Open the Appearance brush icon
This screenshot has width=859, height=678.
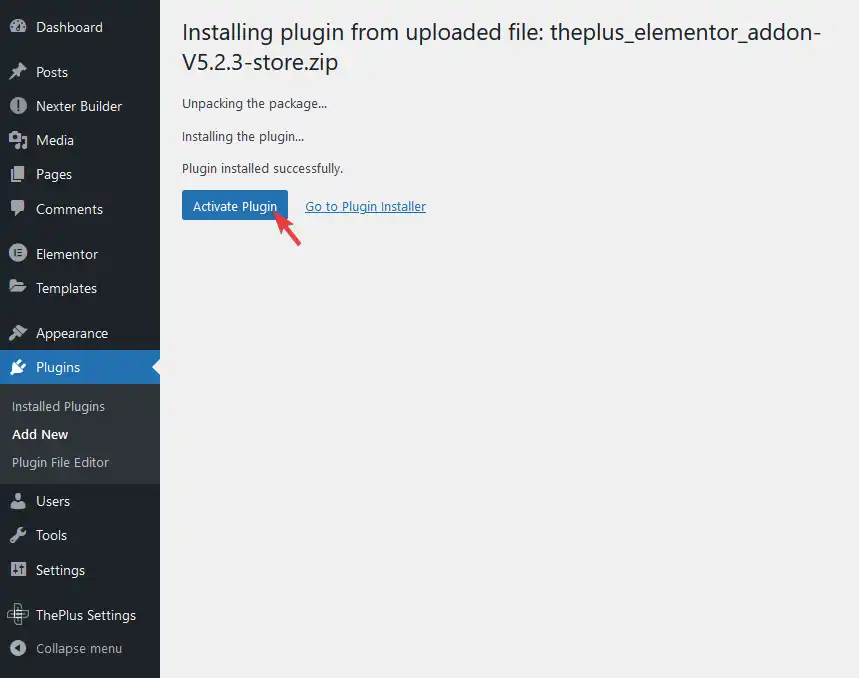click(x=20, y=332)
